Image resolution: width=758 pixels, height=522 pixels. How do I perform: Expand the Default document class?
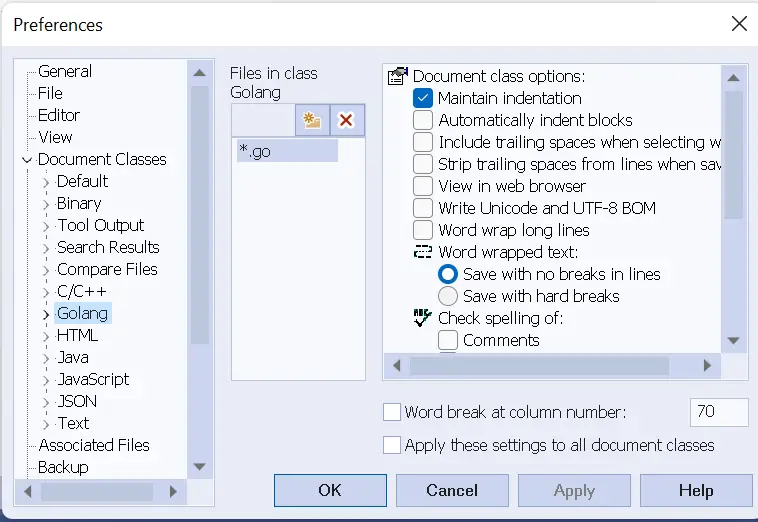pos(46,182)
